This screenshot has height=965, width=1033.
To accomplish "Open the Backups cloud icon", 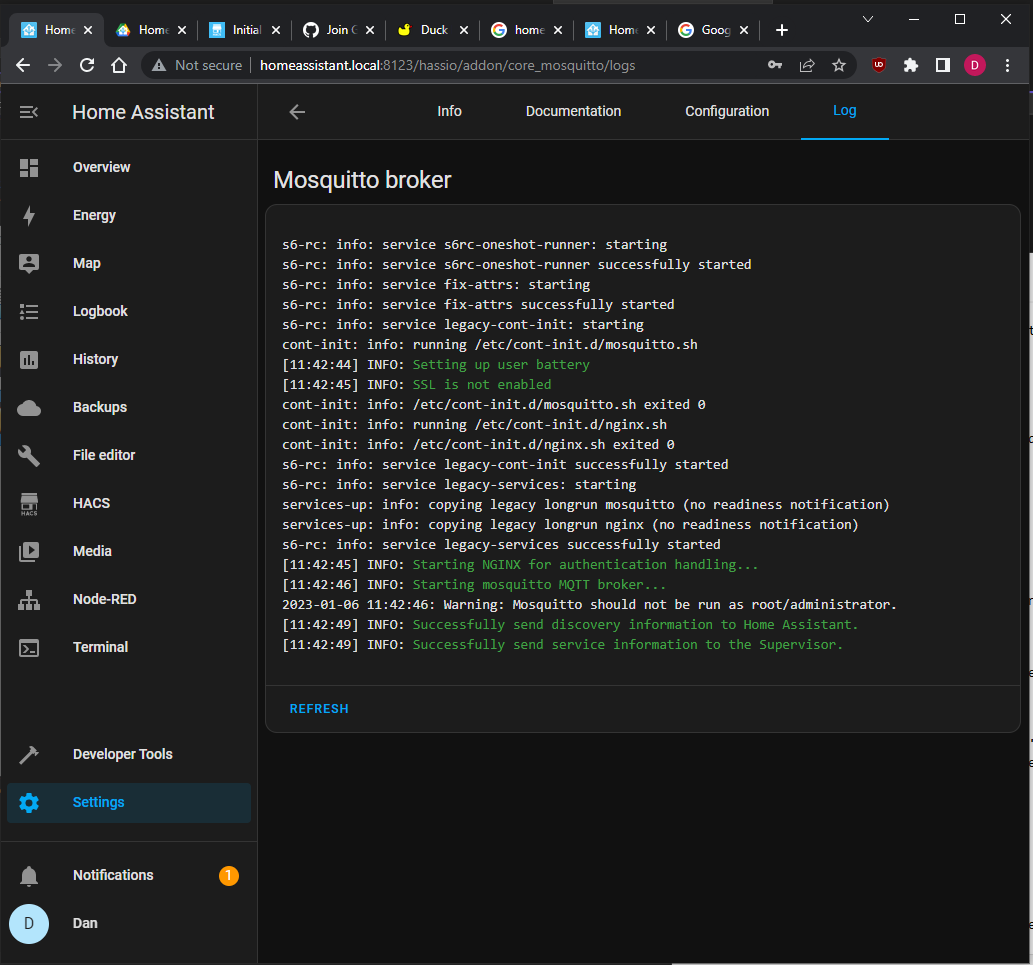I will 28,408.
